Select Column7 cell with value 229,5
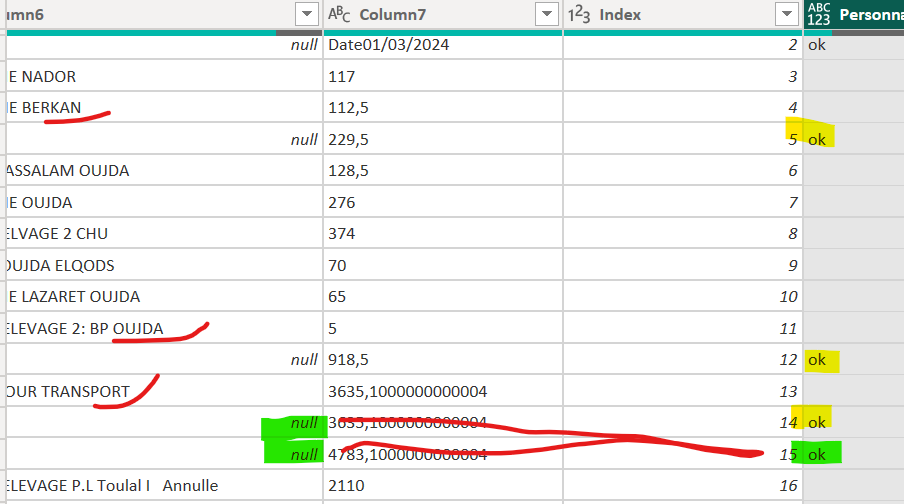The image size is (904, 504). (x=443, y=139)
